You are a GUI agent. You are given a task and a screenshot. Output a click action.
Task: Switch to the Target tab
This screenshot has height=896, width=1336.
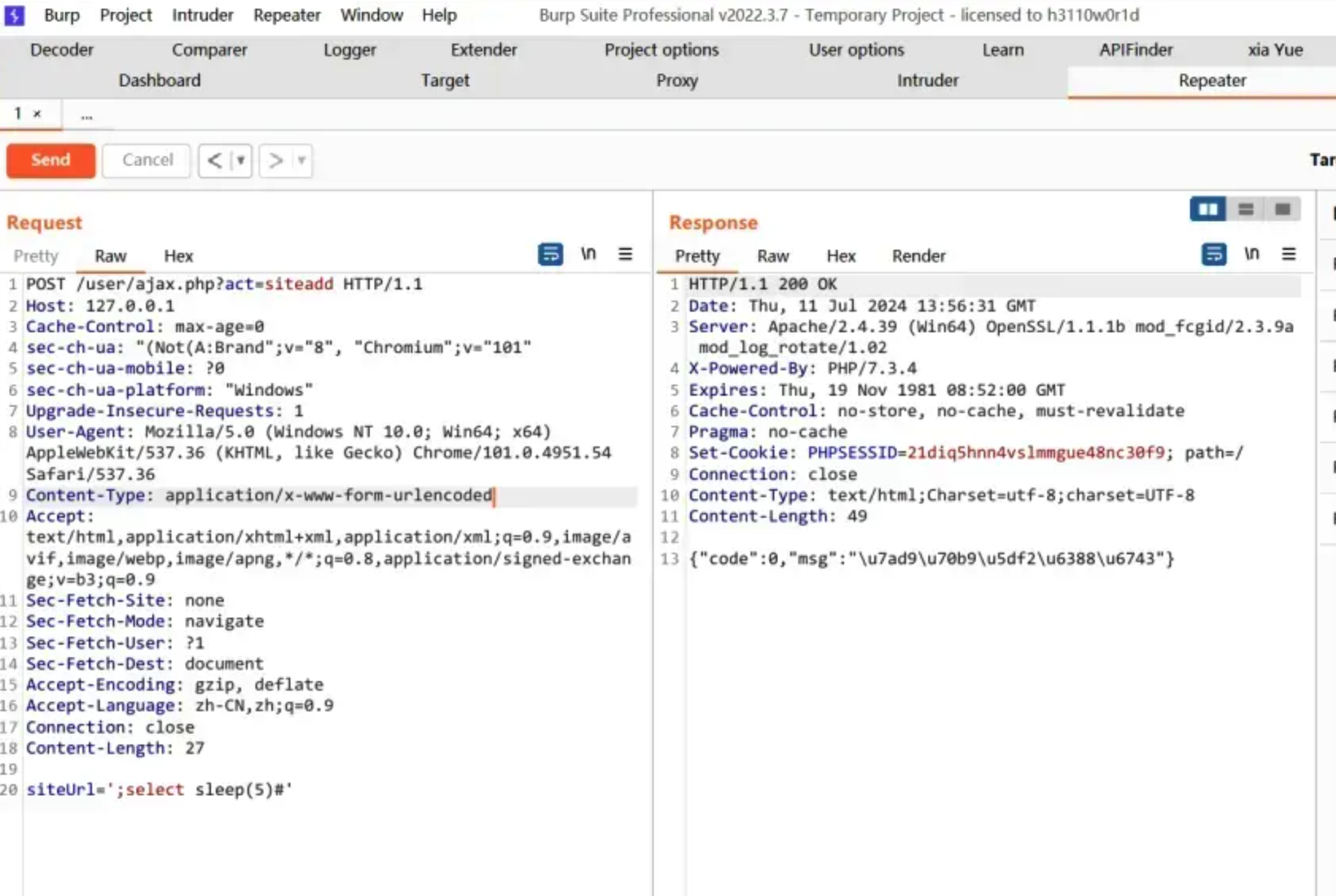click(445, 81)
